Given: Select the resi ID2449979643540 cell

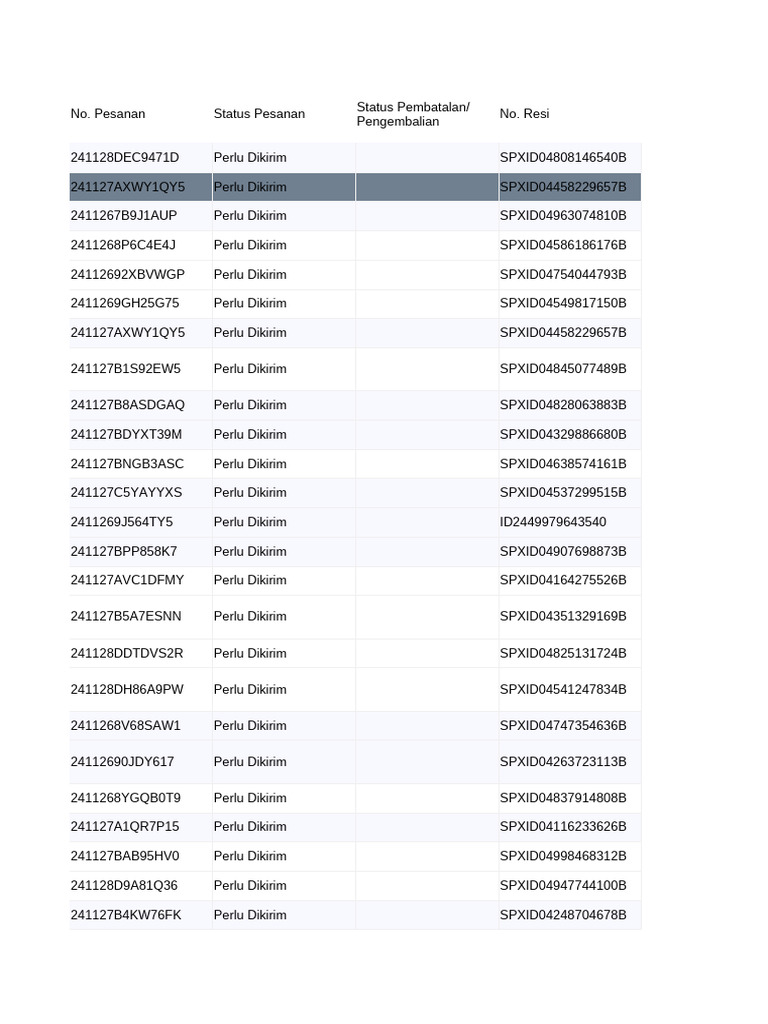Looking at the screenshot, I should pos(553,522).
